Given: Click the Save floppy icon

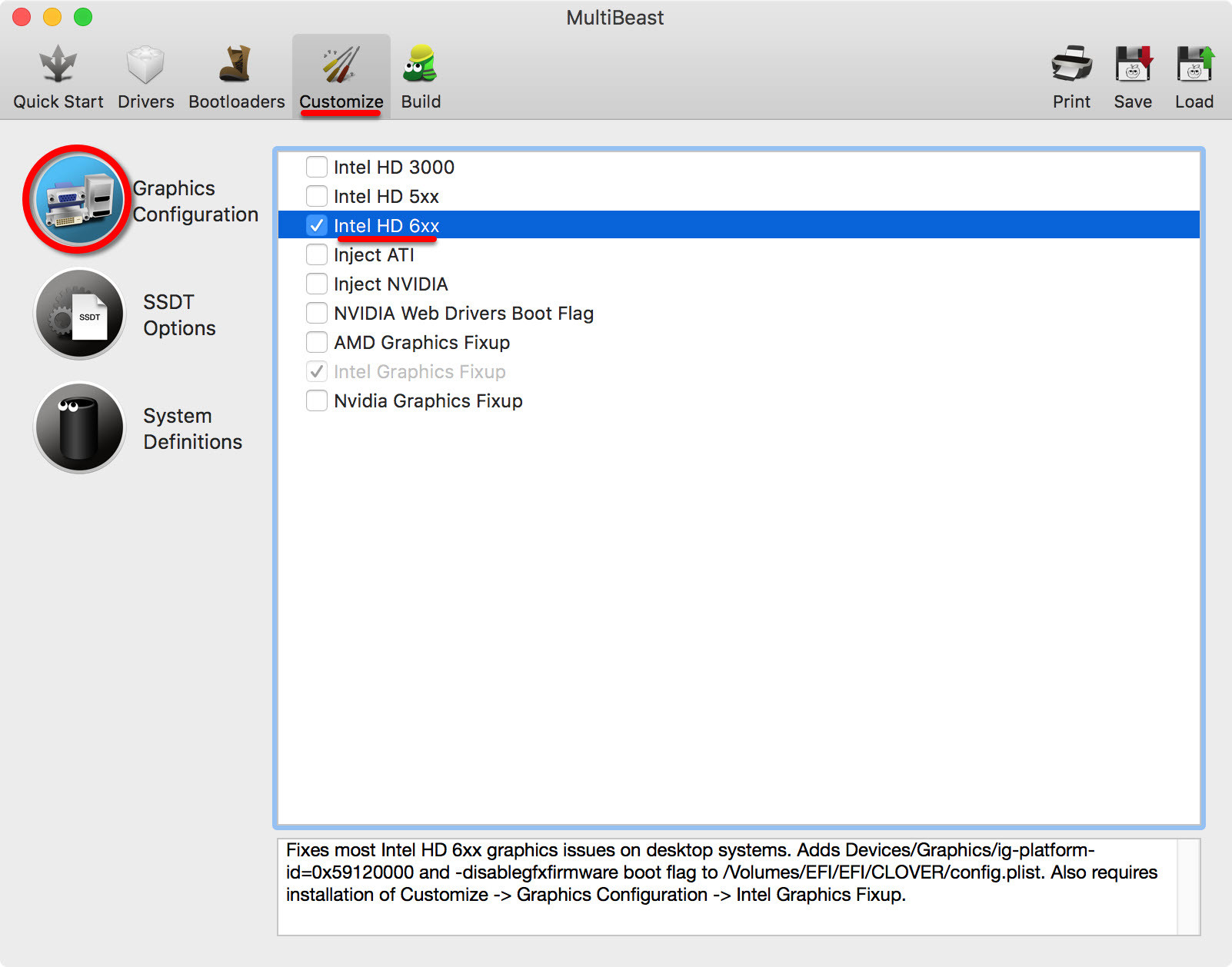Looking at the screenshot, I should 1134,64.
